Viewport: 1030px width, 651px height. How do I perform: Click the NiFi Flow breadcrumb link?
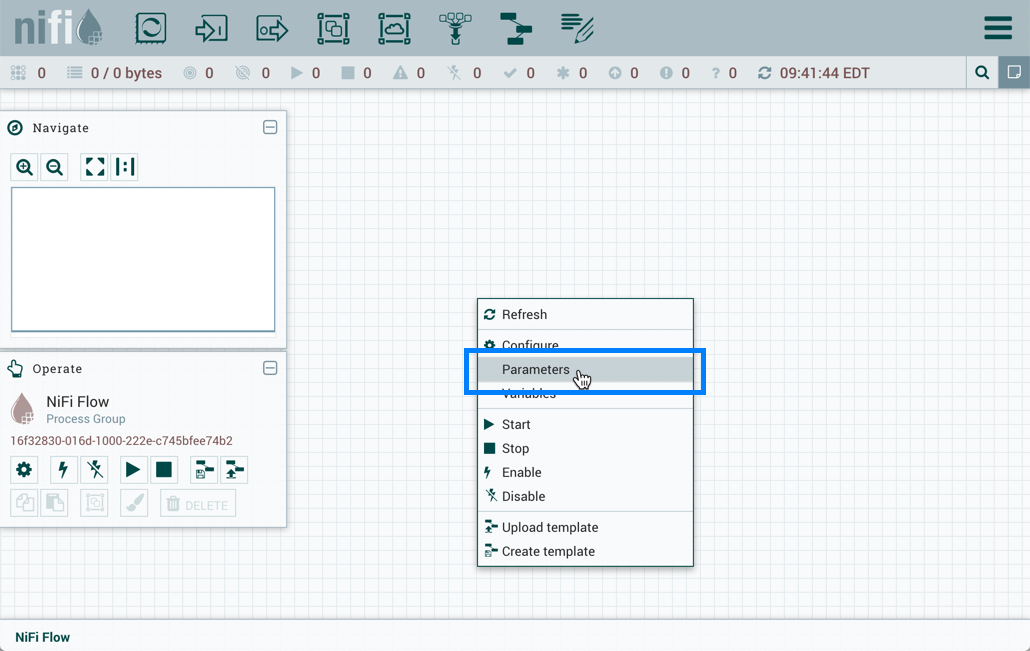[x=43, y=637]
